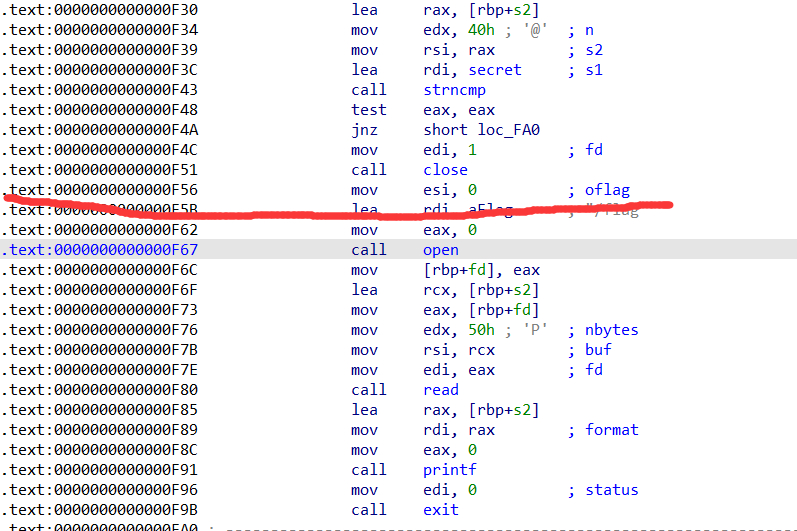Click lea rcx, [rbp+s2] operand
This screenshot has width=797, height=531.
point(481,290)
